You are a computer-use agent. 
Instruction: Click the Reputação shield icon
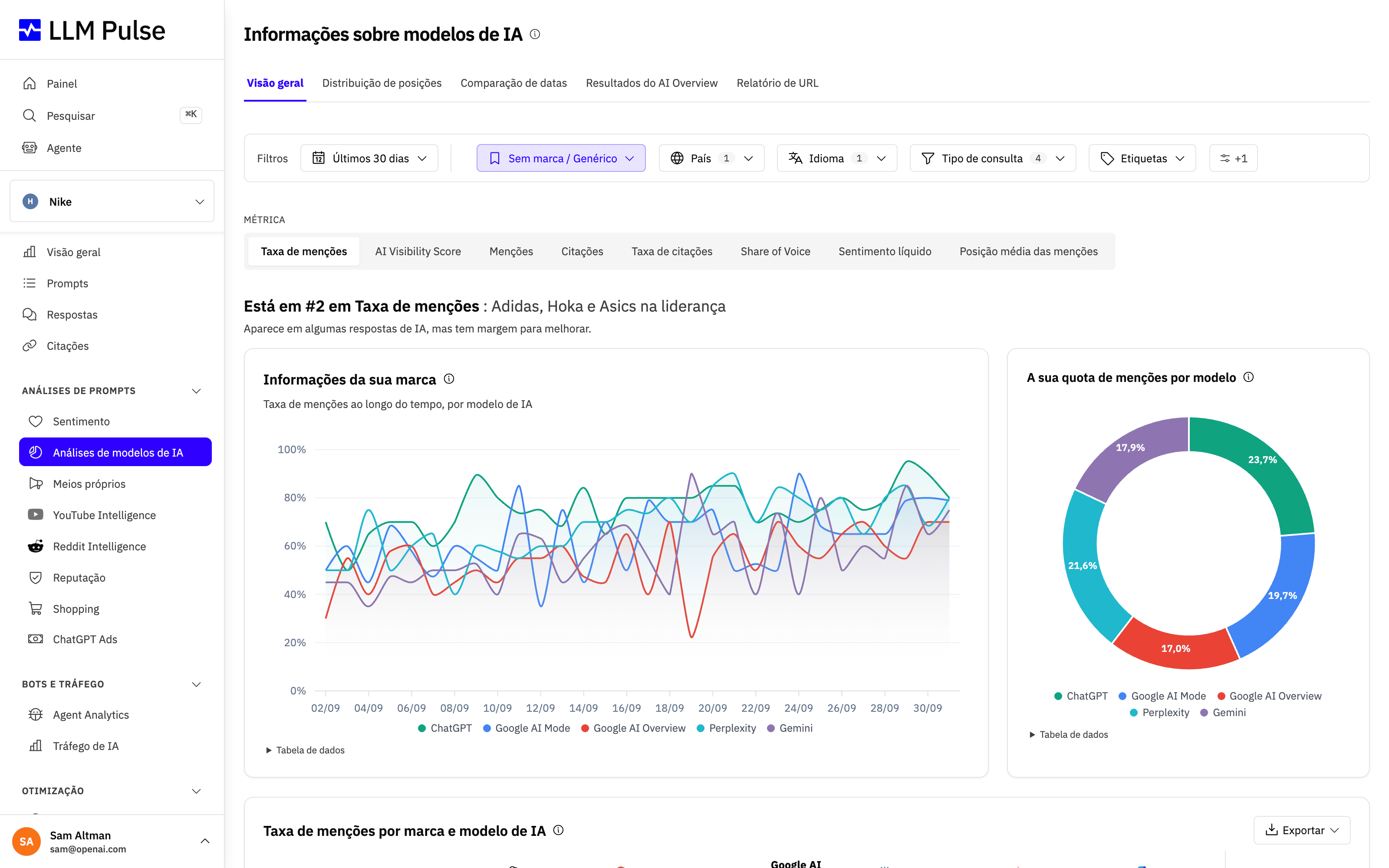36,578
